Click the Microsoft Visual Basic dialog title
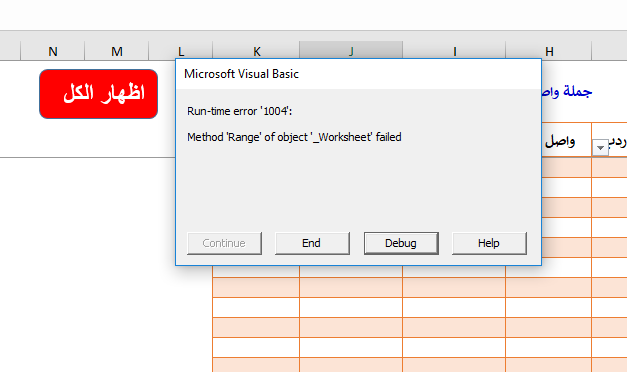This screenshot has height=372, width=627. click(x=241, y=74)
